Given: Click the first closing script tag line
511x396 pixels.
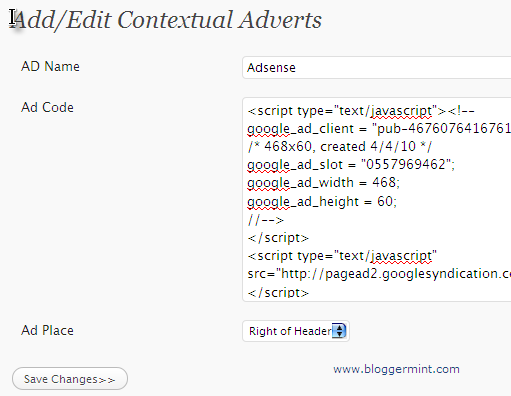Looking at the screenshot, I should tap(278, 238).
